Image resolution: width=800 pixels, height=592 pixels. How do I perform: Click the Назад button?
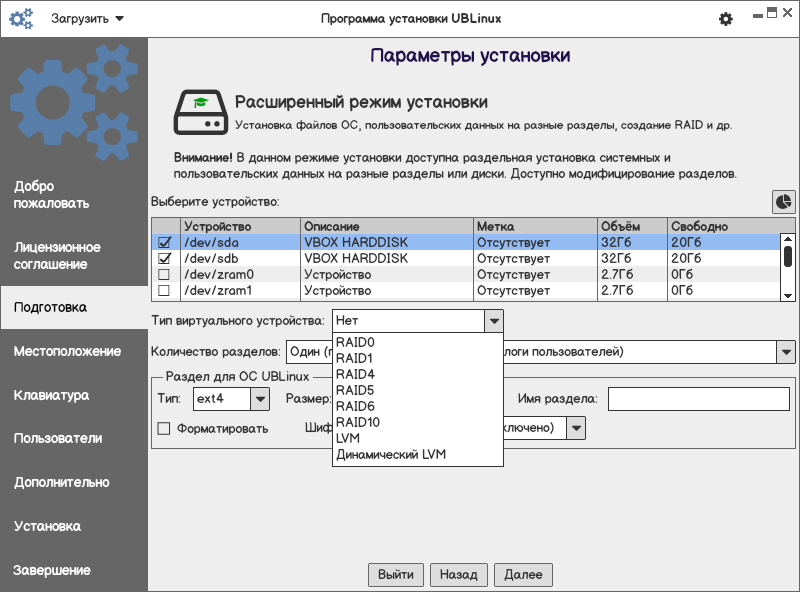(x=459, y=575)
